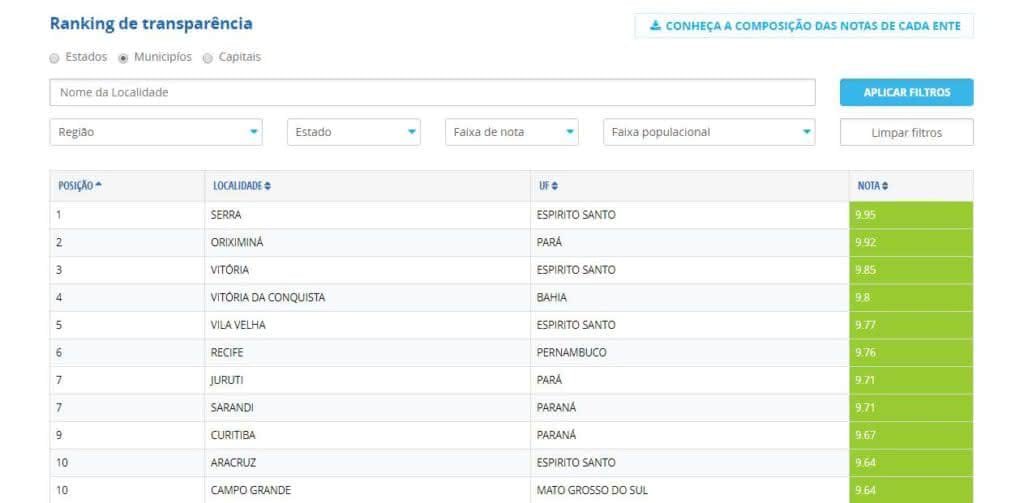Sort by Posição using its arrow icon
1024x503 pixels.
pyautogui.click(x=98, y=186)
